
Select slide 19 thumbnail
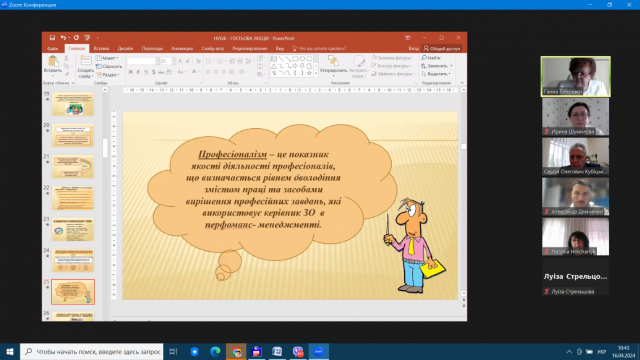(x=73, y=104)
